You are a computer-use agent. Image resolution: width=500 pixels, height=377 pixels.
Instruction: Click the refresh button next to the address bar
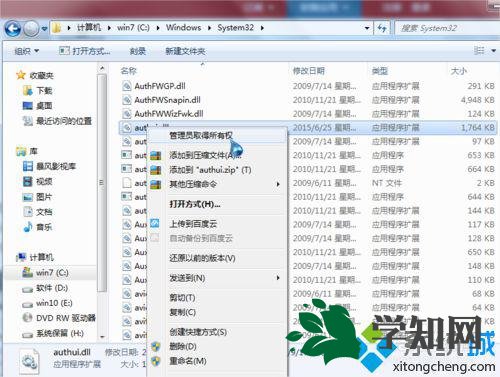(x=382, y=28)
